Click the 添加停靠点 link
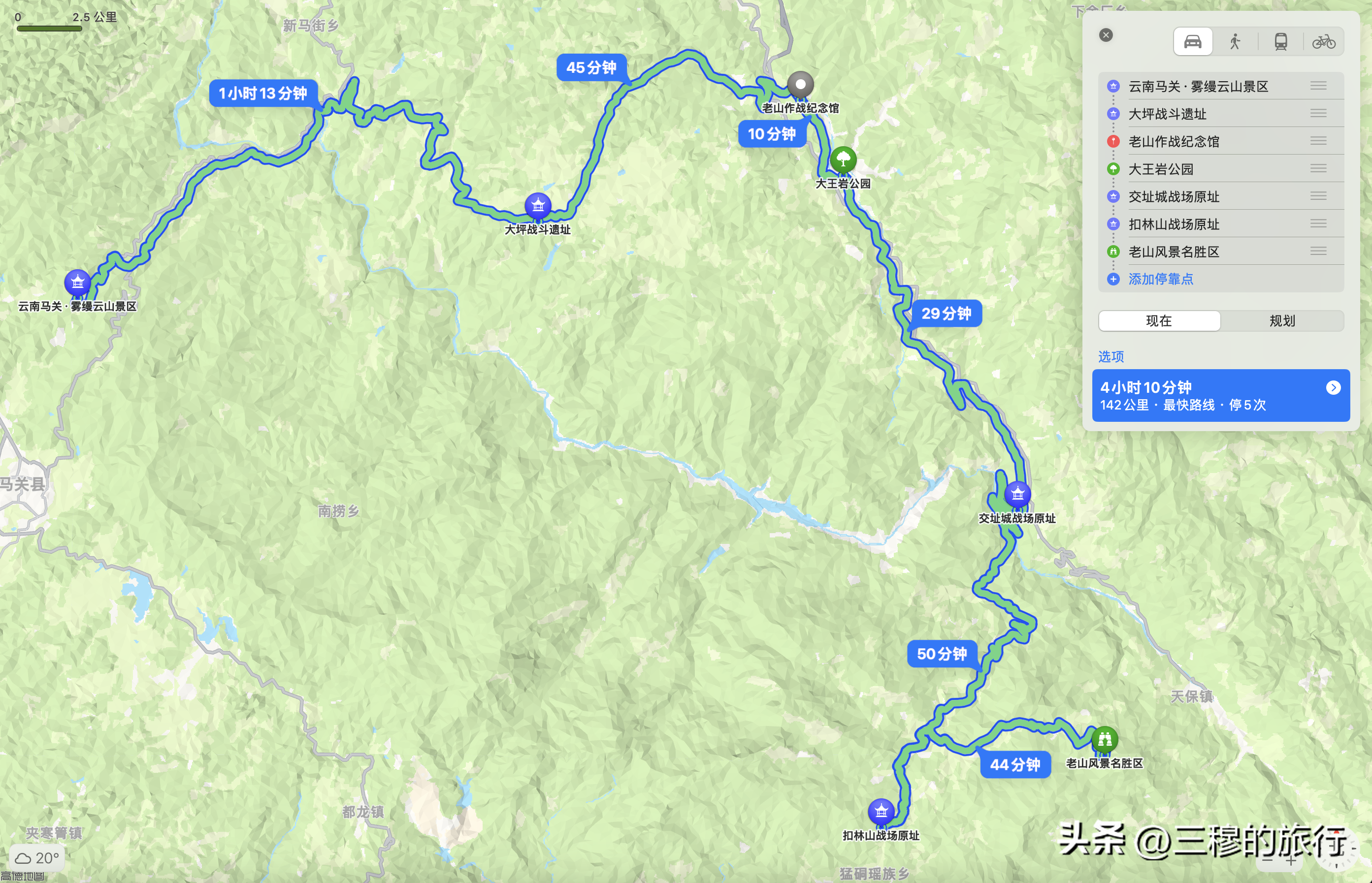The image size is (1372, 883). pyautogui.click(x=1160, y=279)
